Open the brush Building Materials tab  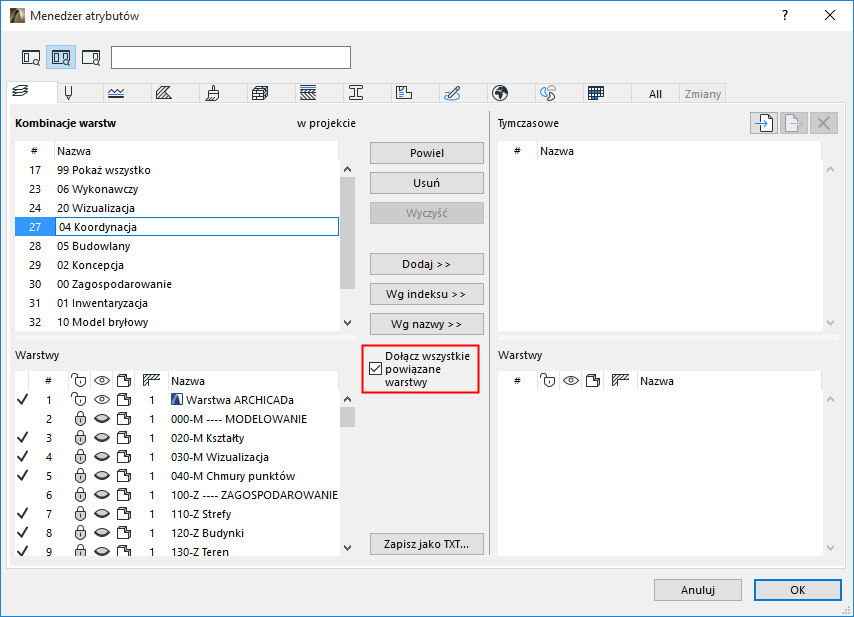[212, 93]
